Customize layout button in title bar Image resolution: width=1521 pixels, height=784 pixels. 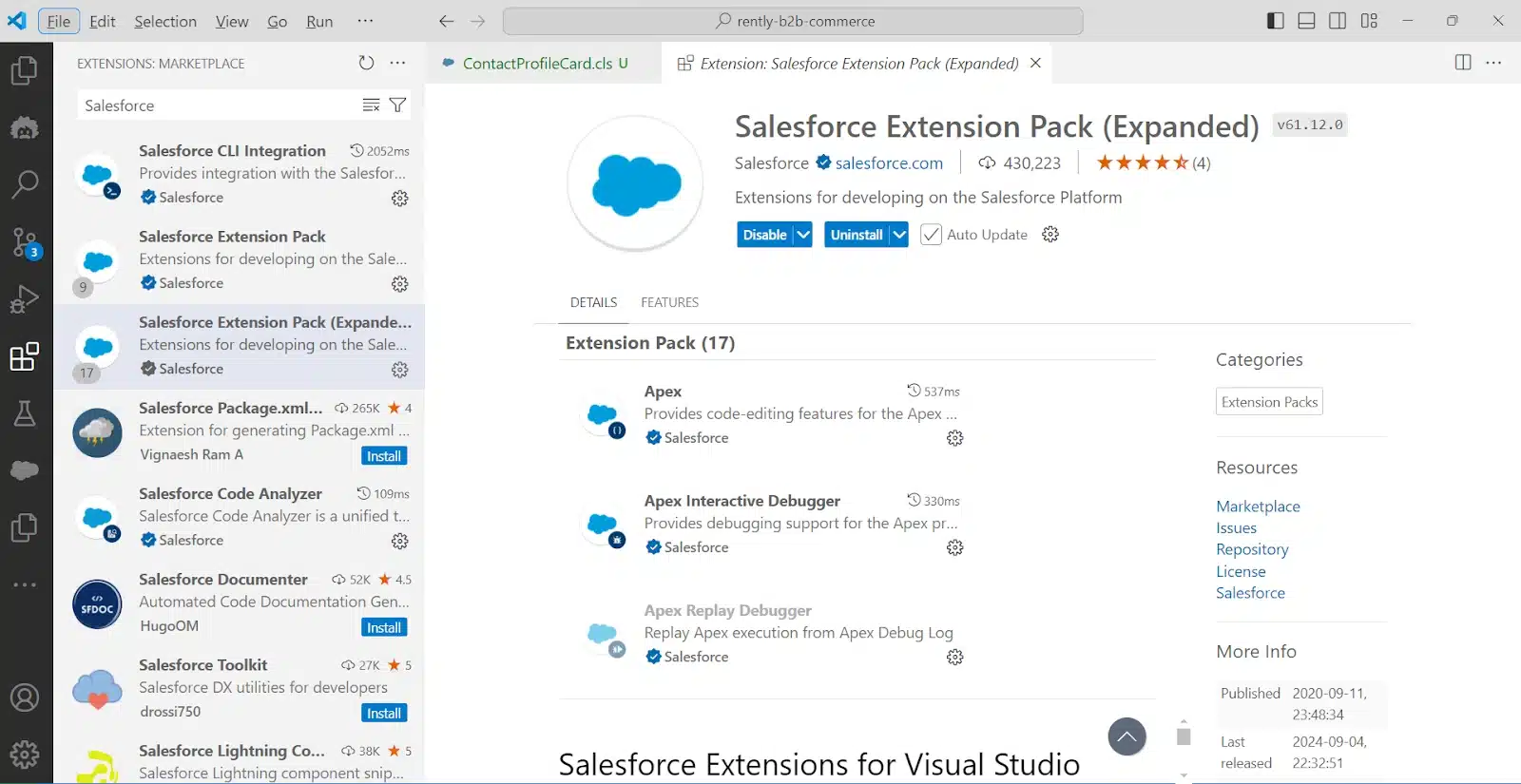[1369, 21]
